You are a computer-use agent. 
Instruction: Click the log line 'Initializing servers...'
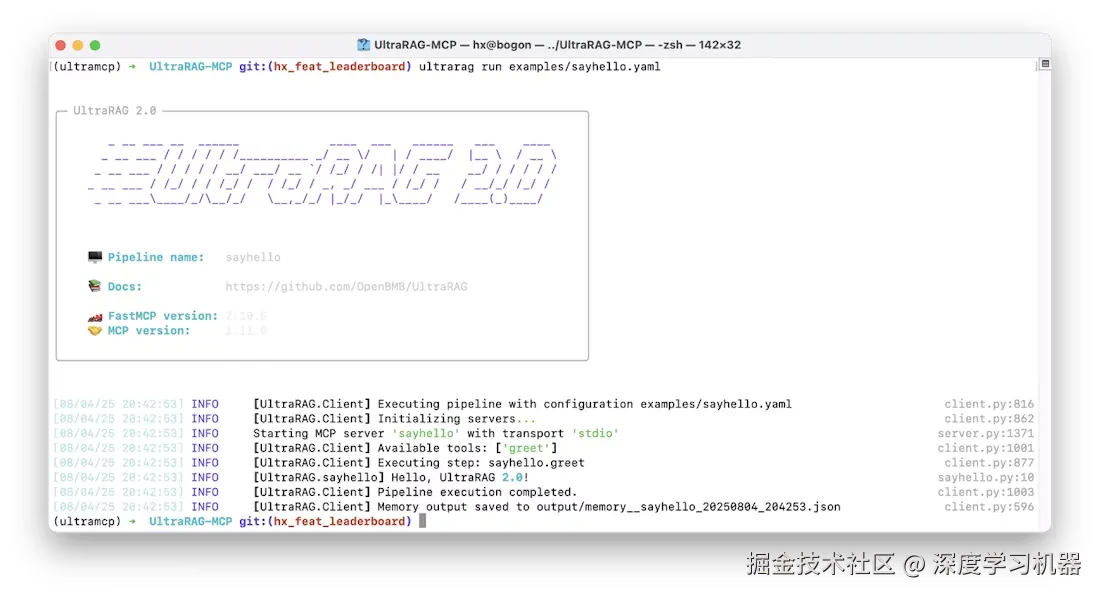pyautogui.click(x=394, y=419)
